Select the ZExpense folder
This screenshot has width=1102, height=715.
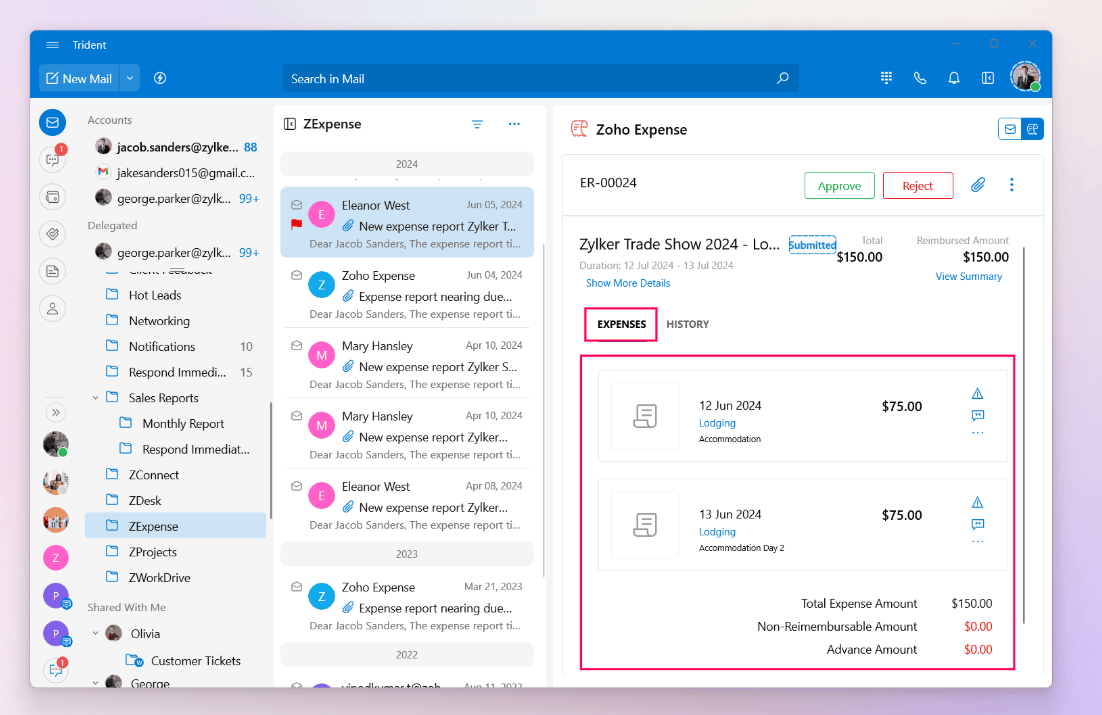[x=176, y=526]
